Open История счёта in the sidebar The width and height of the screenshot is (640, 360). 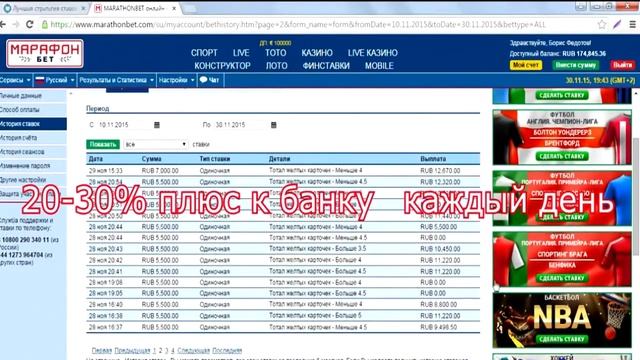pos(33,138)
